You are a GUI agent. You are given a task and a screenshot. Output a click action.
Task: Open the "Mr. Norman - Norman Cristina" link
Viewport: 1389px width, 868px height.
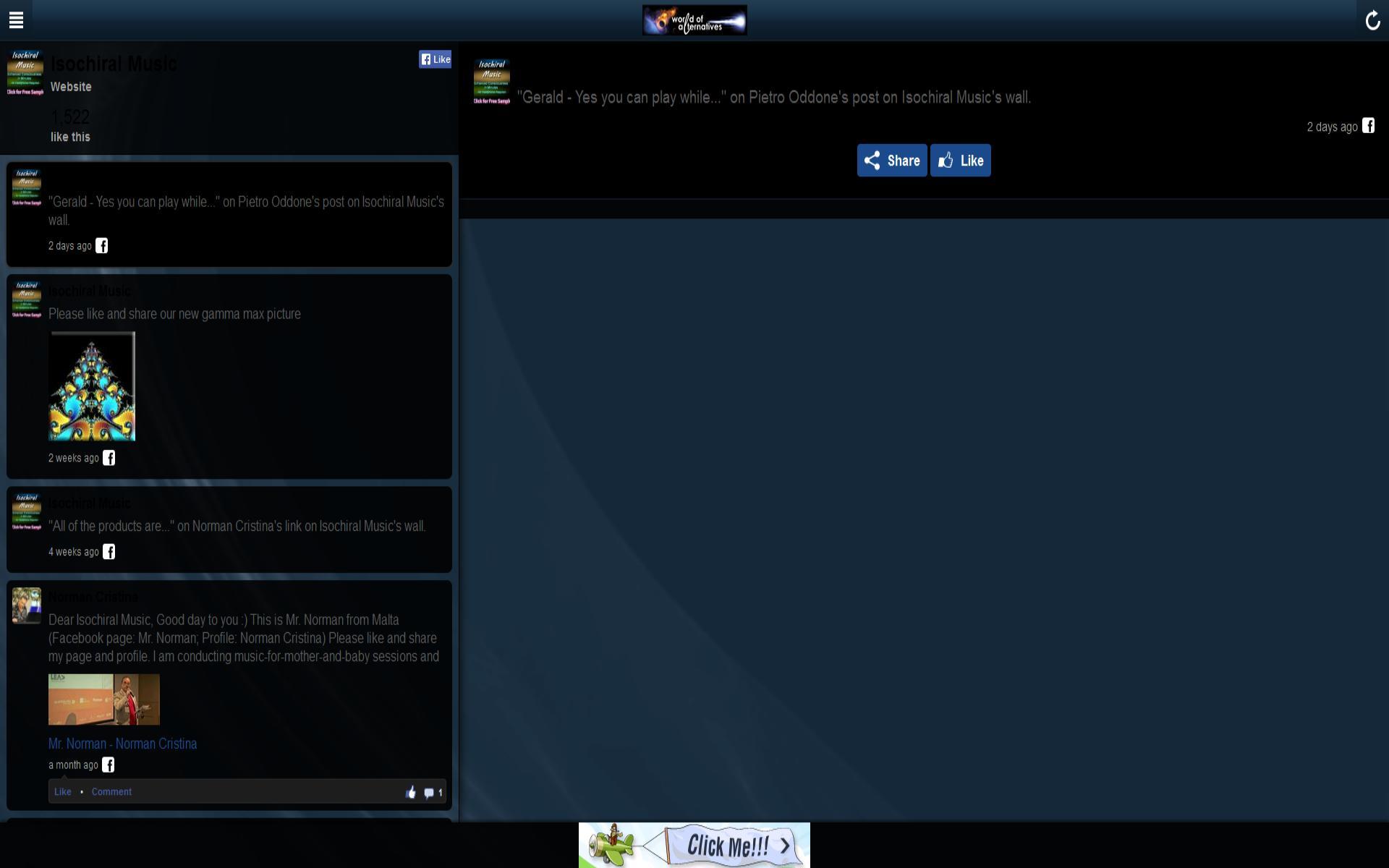[x=122, y=743]
